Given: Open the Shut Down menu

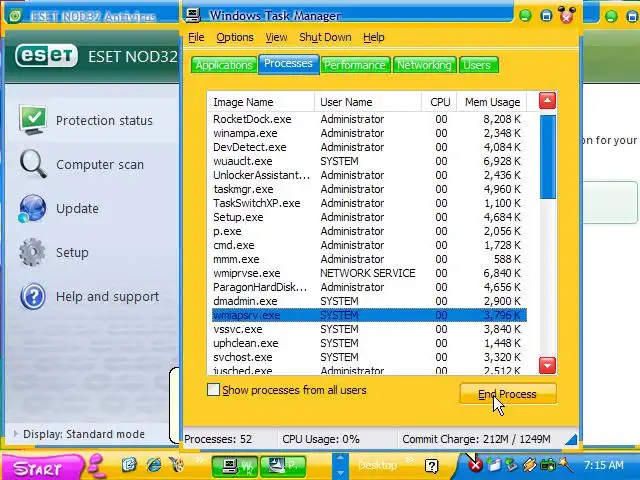Looking at the screenshot, I should (x=325, y=37).
